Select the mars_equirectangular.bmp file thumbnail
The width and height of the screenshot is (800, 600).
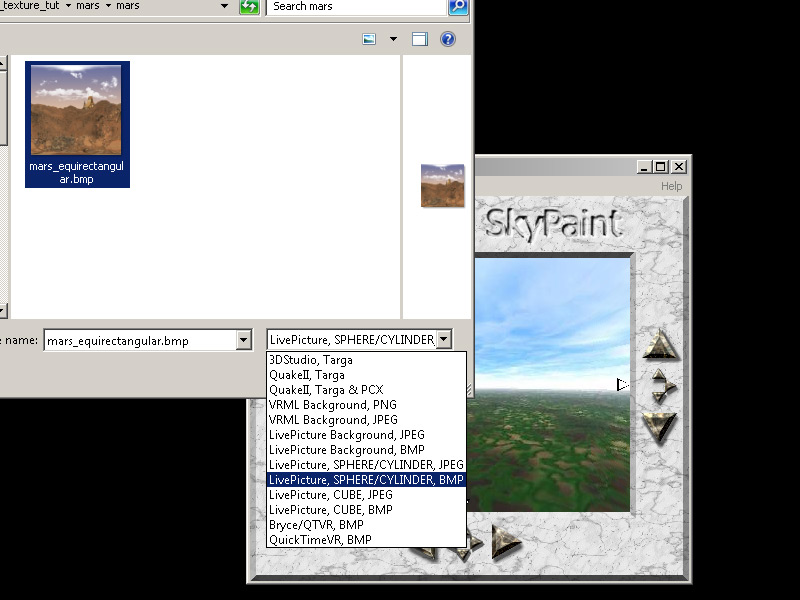coord(77,124)
